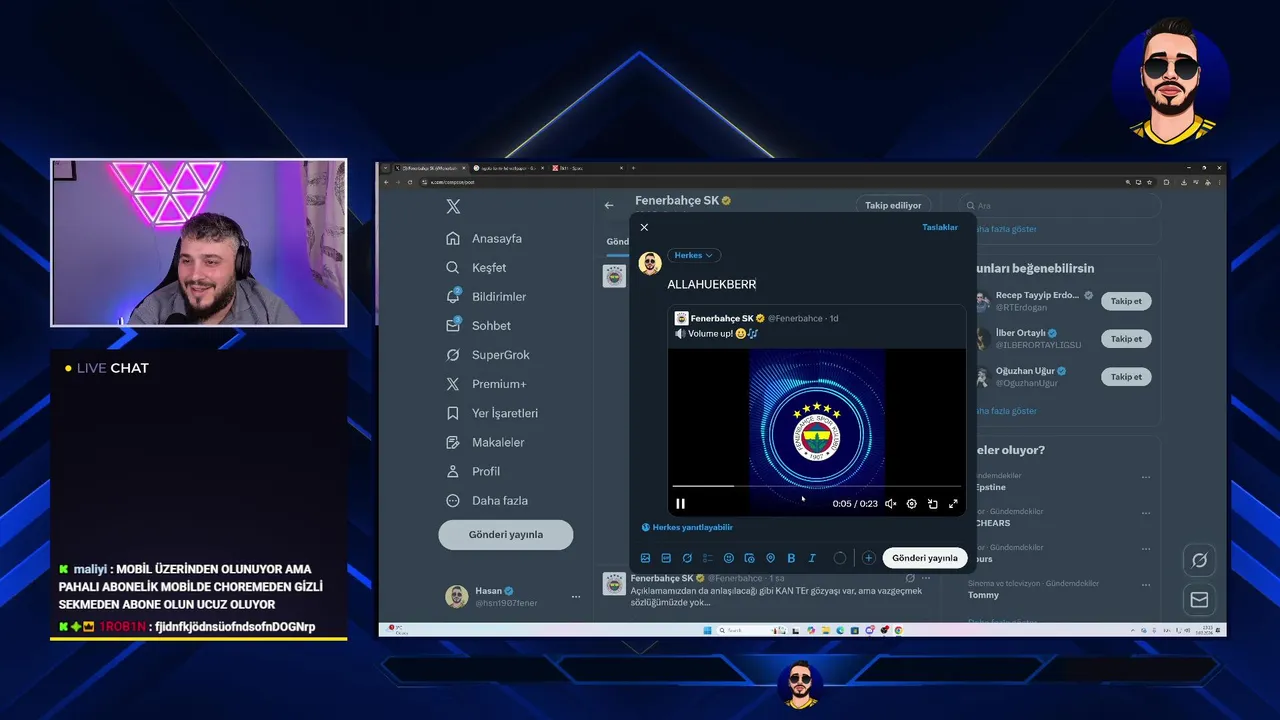This screenshot has width=1280, height=720.
Task: Click the Ara search field
Action: point(1062,206)
